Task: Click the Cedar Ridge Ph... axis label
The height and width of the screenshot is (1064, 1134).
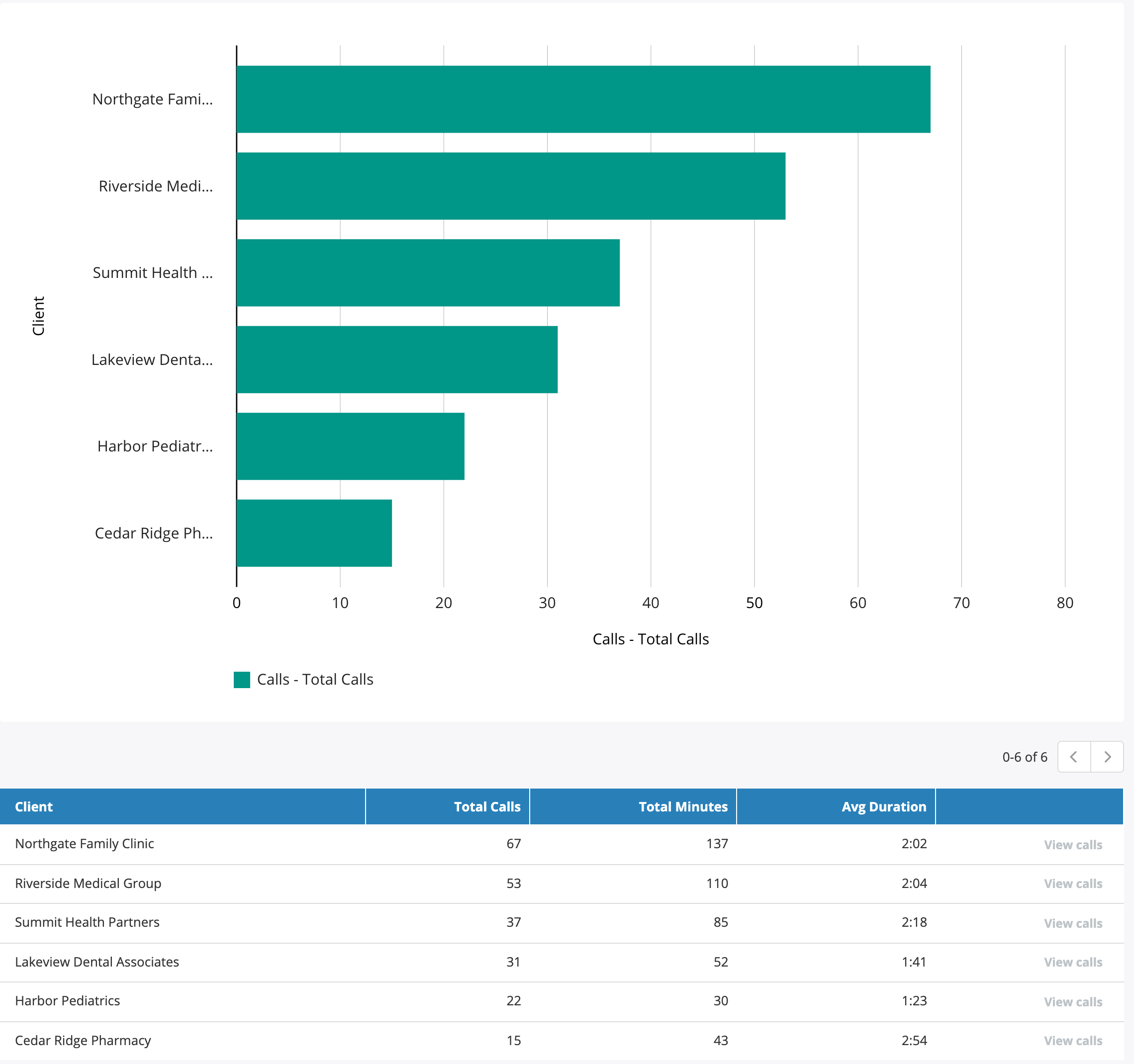Action: [x=154, y=533]
